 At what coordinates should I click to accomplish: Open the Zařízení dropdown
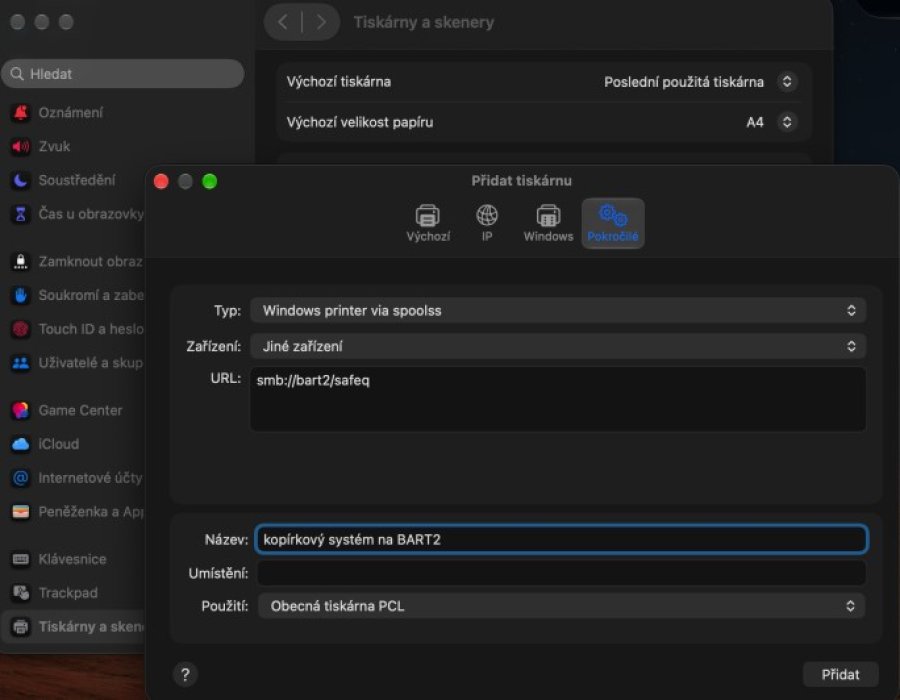[x=558, y=346]
